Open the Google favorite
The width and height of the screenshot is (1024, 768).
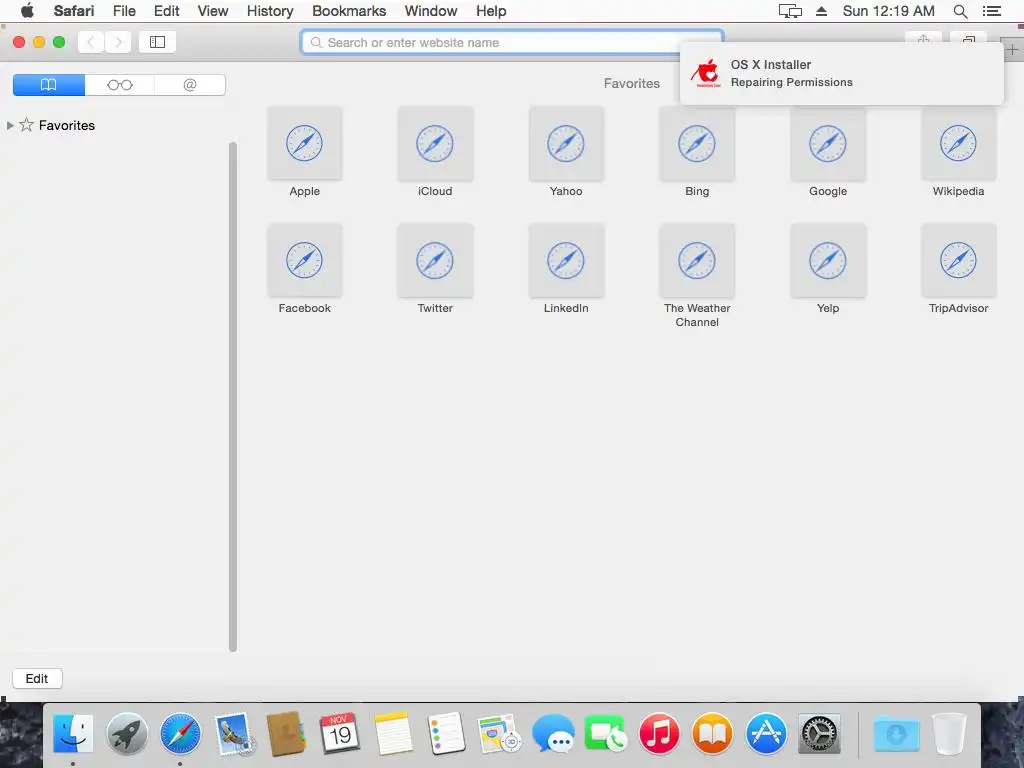click(x=828, y=144)
